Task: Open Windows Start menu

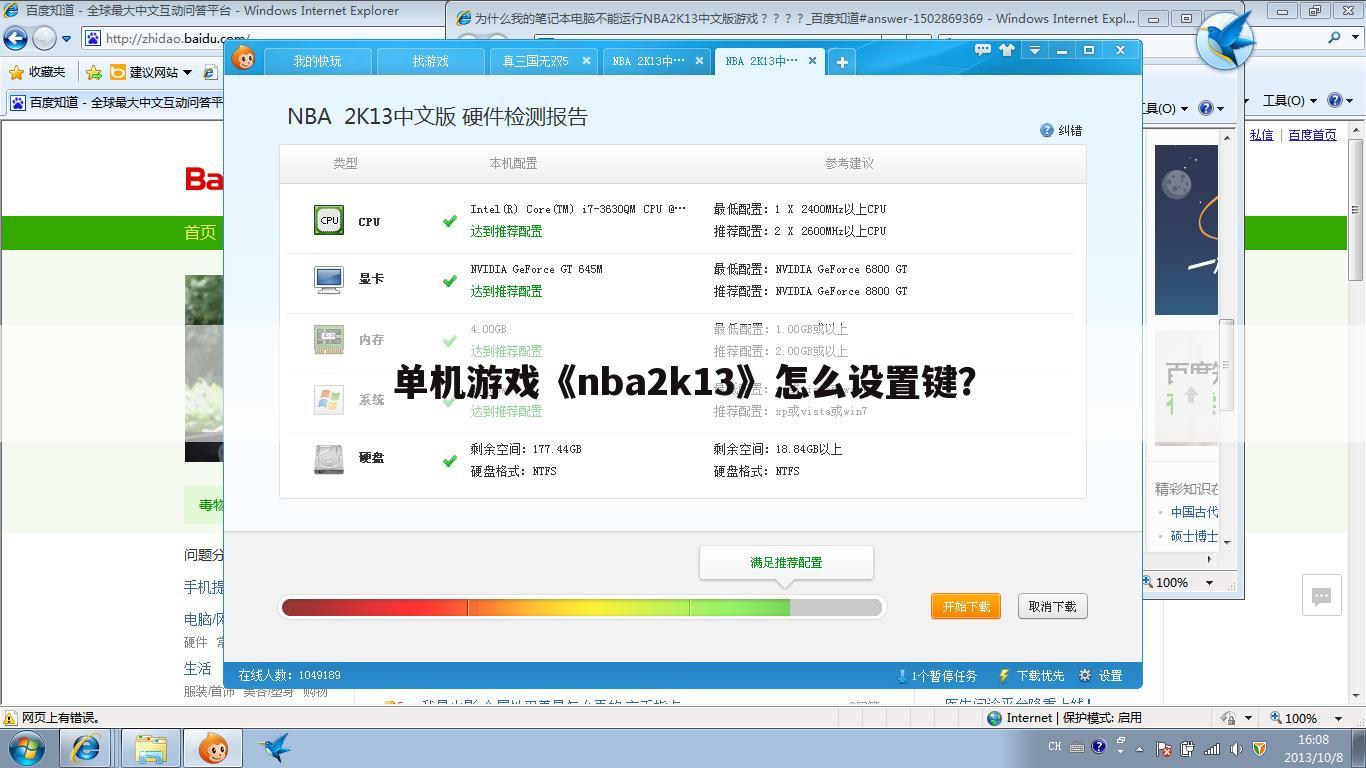Action: 27,748
